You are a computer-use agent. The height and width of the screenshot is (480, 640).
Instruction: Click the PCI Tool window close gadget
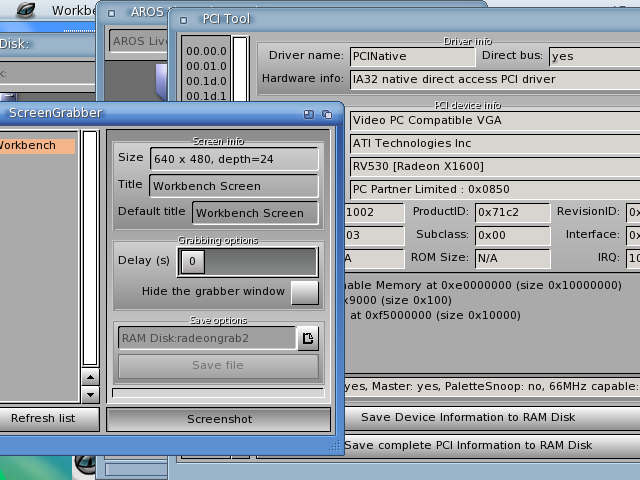coord(183,20)
